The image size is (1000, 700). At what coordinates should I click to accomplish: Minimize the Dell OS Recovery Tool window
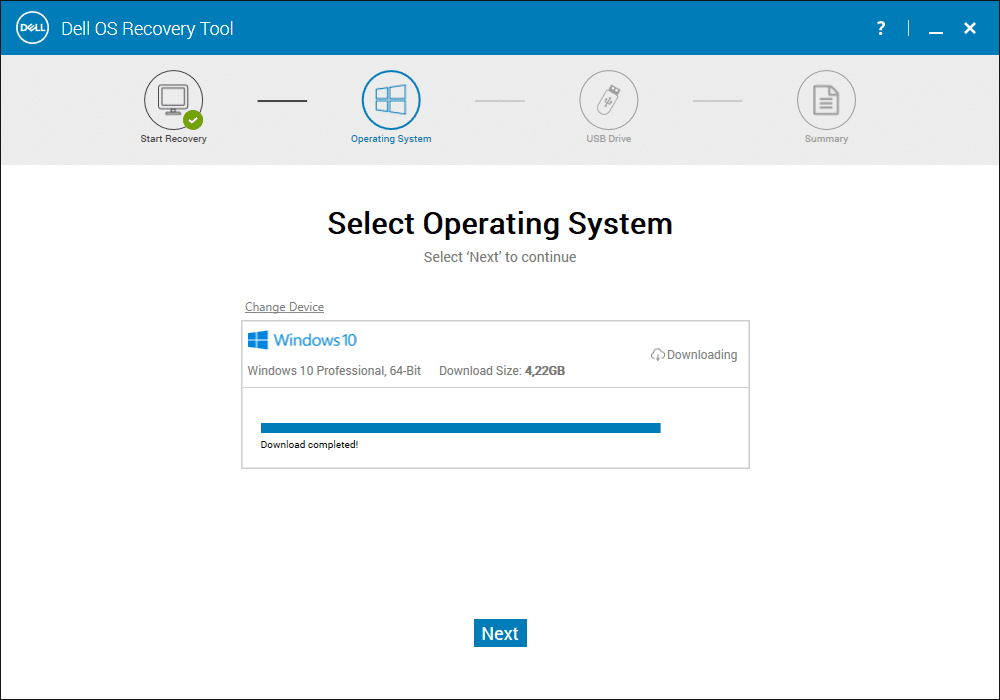tap(936, 32)
